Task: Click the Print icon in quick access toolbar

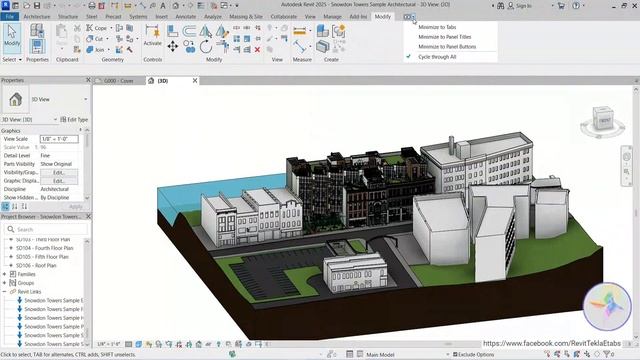Action: tap(92, 6)
